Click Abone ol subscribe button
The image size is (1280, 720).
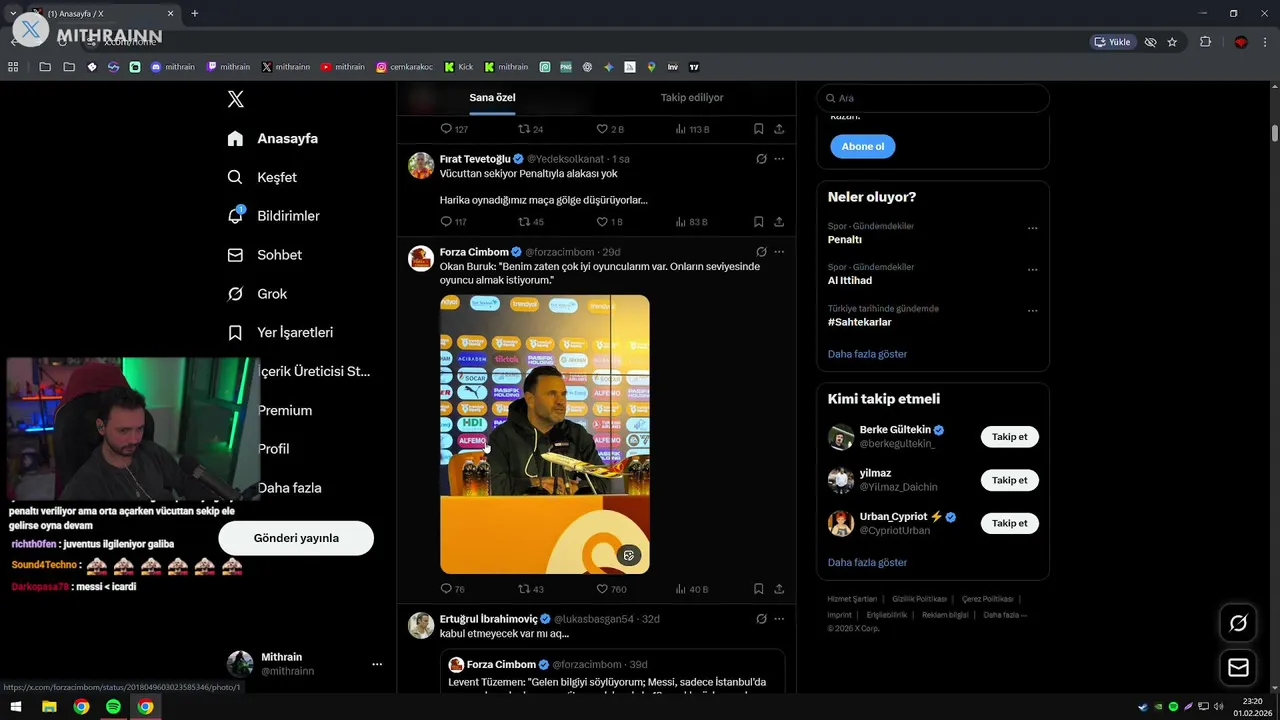[x=863, y=146]
